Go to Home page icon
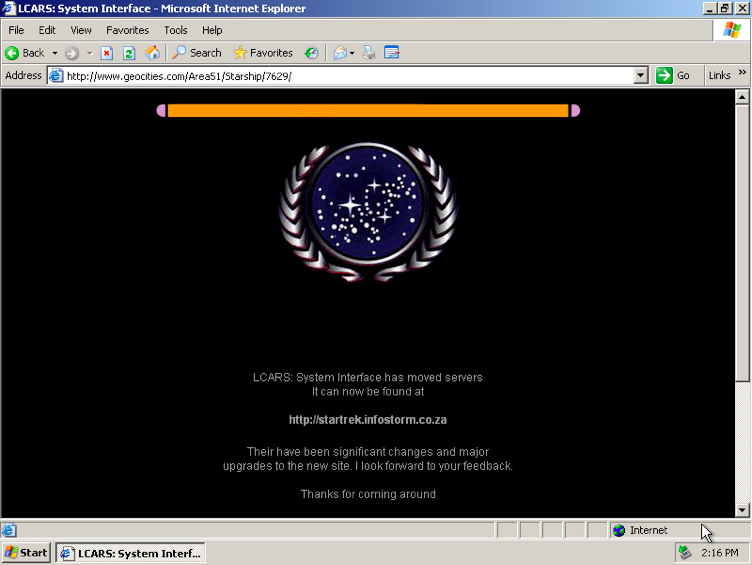Screen dimensions: 752x565 coord(152,53)
